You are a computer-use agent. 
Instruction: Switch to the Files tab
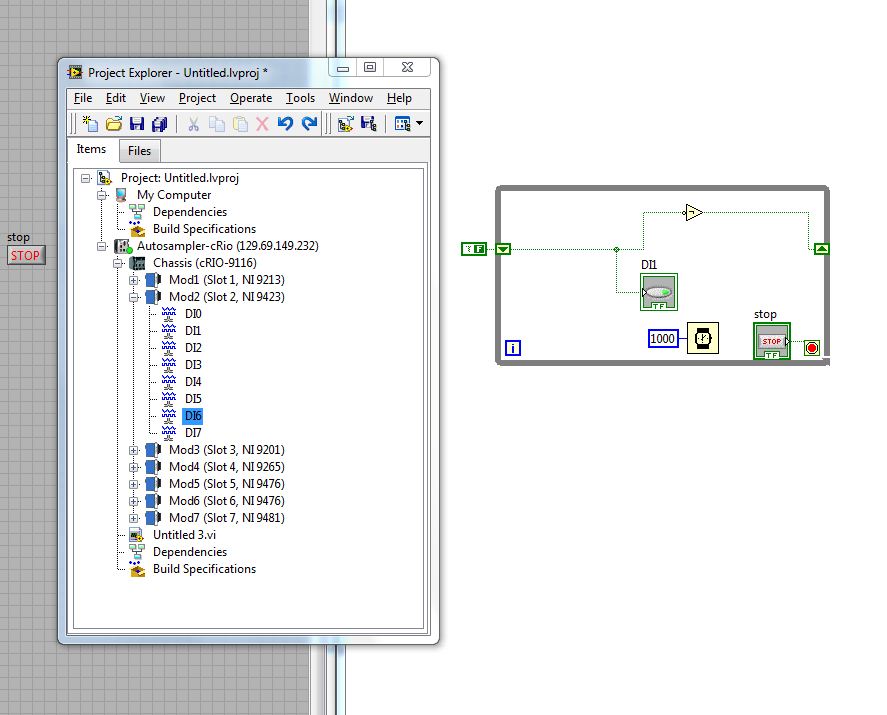point(140,151)
